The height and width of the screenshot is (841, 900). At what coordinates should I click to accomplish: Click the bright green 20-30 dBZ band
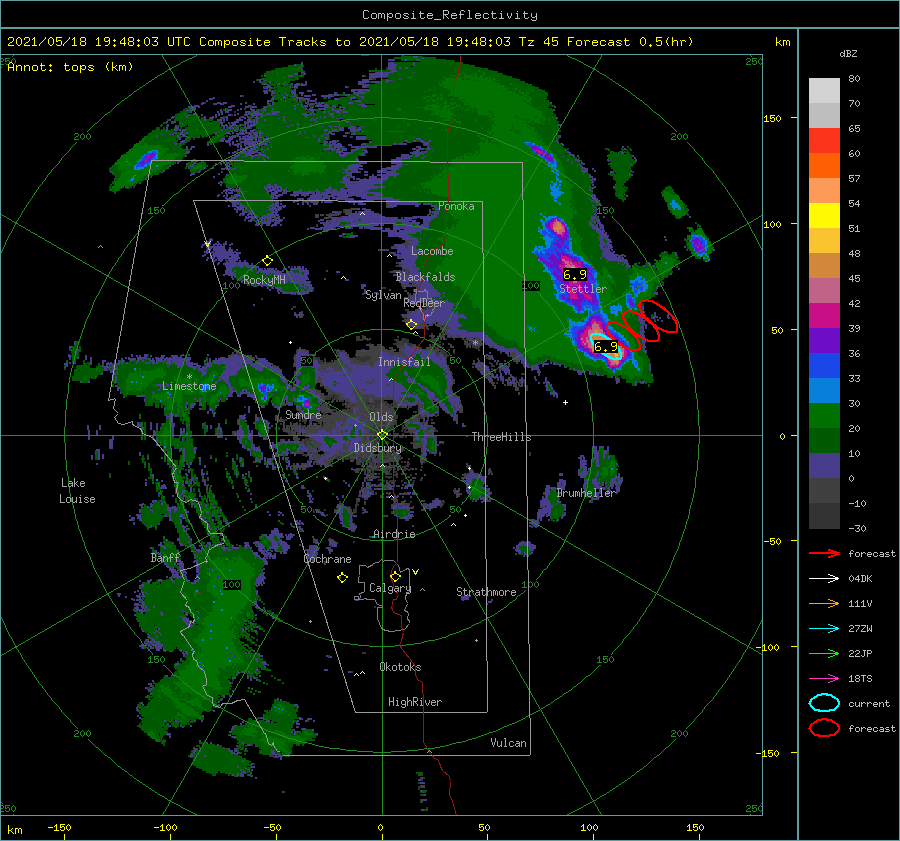click(x=824, y=416)
